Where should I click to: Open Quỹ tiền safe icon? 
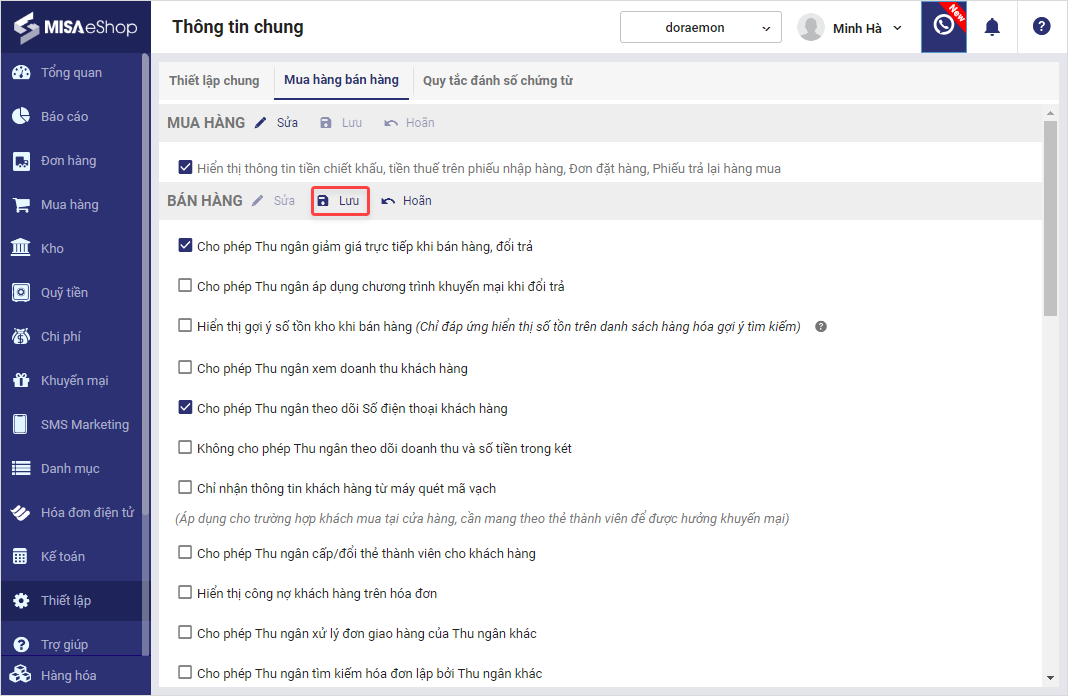21,292
